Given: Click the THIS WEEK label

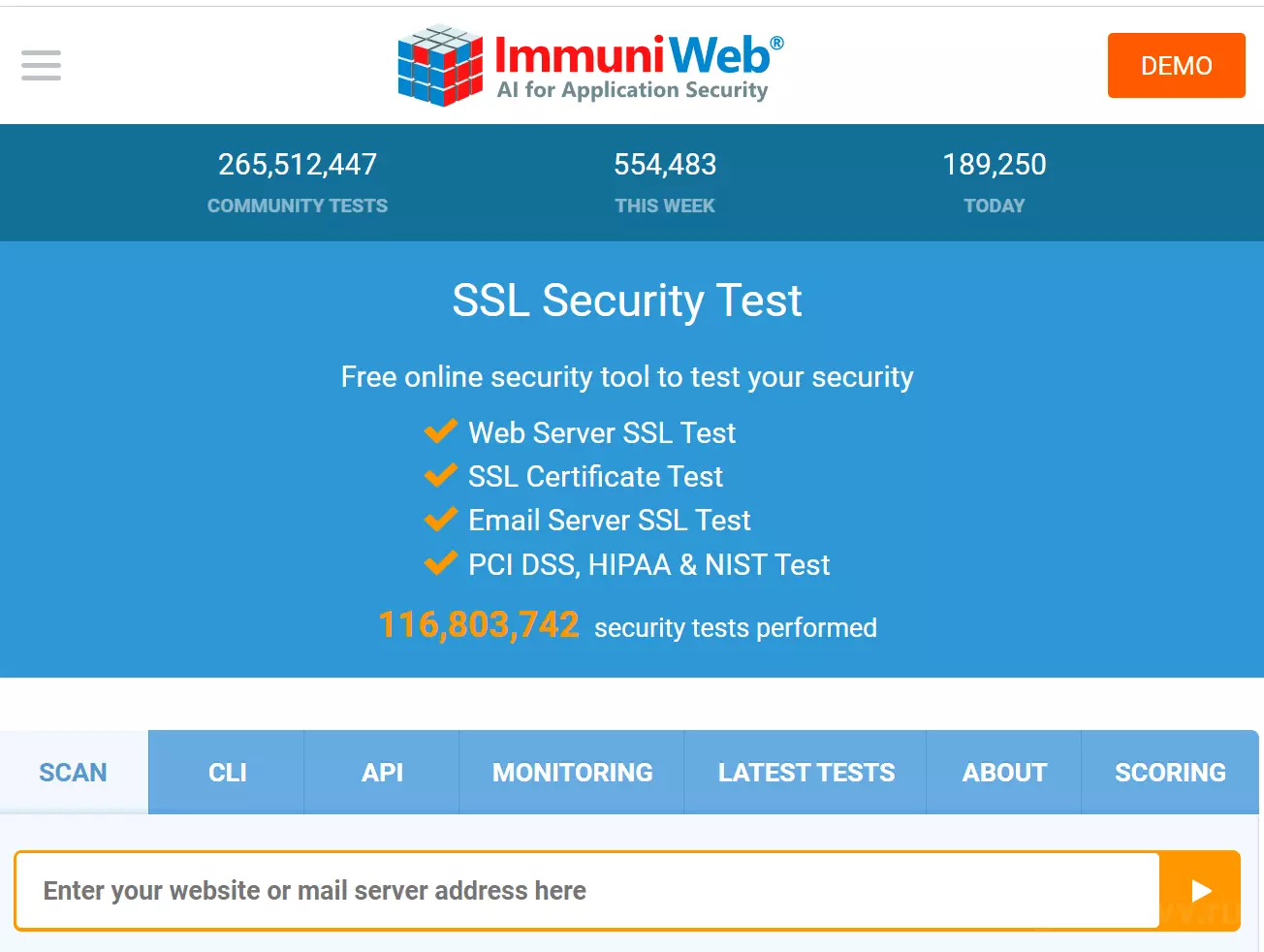Looking at the screenshot, I should (x=665, y=206).
